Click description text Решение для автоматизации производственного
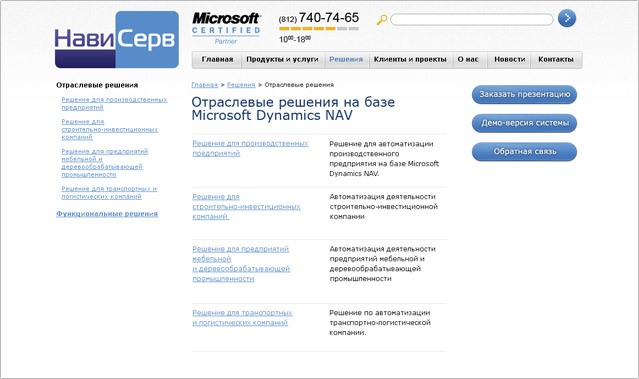The width and height of the screenshot is (639, 379). pyautogui.click(x=384, y=159)
